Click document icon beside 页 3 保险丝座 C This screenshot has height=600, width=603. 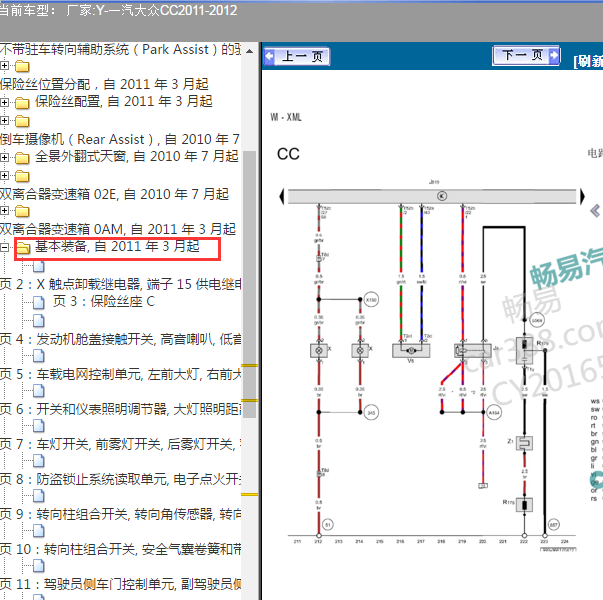[x=39, y=302]
